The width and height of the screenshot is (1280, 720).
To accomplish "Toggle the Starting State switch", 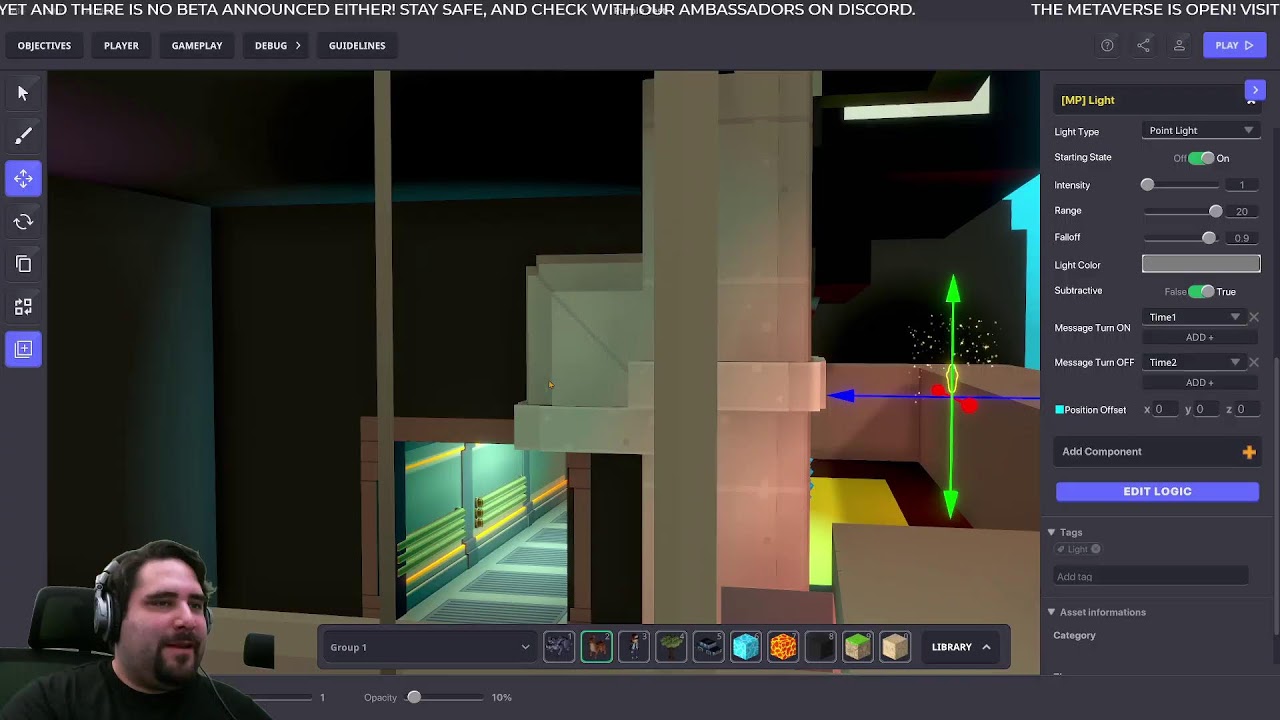I will point(1201,158).
